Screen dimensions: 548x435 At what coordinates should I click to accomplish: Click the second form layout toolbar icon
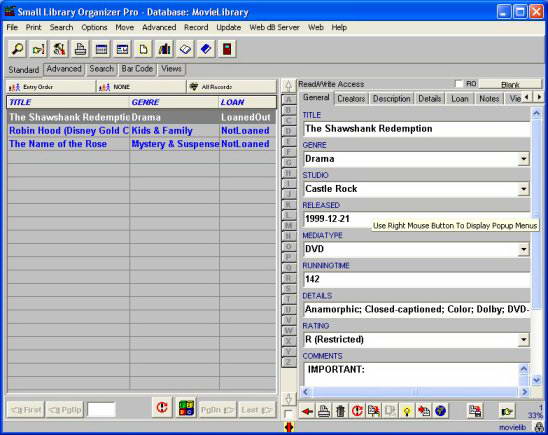click(122, 49)
